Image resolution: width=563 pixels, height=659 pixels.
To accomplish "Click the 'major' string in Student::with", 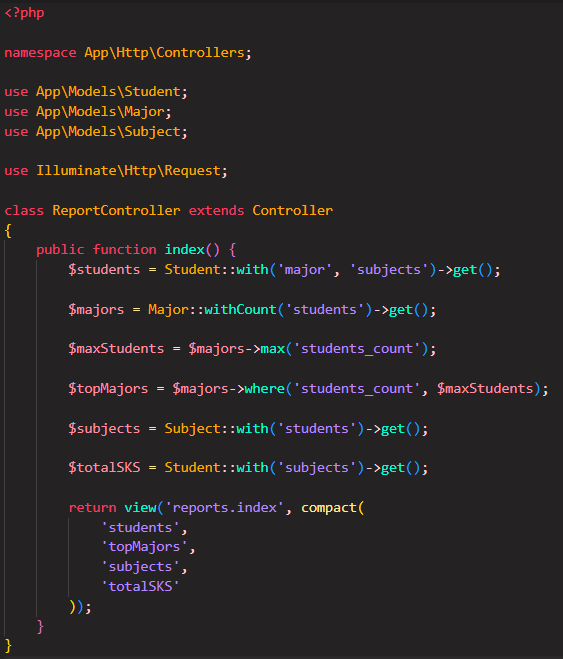I will pyautogui.click(x=305, y=269).
